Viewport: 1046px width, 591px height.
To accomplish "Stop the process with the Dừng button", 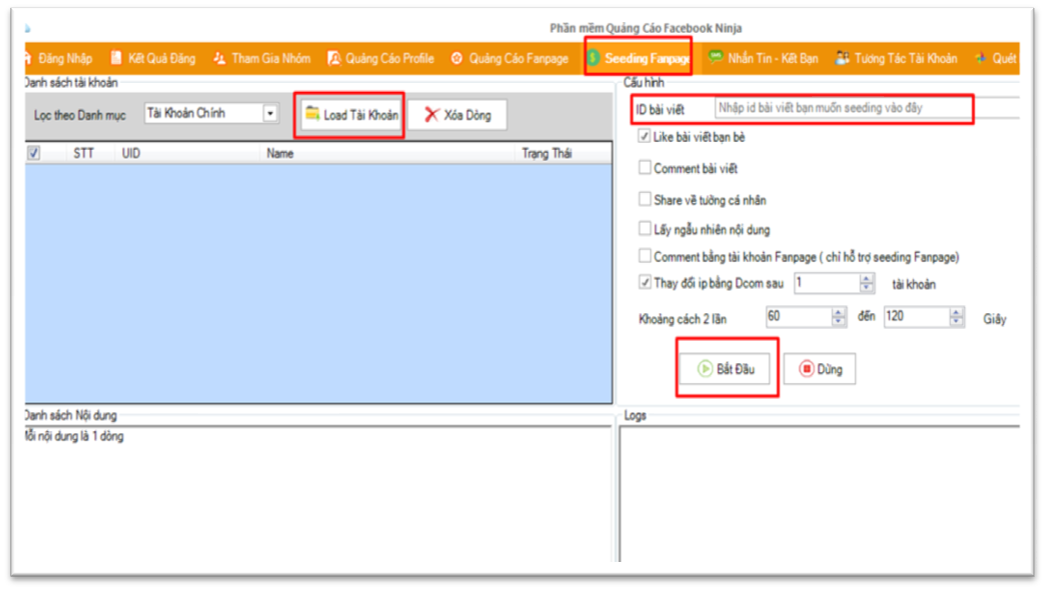I will [819, 369].
